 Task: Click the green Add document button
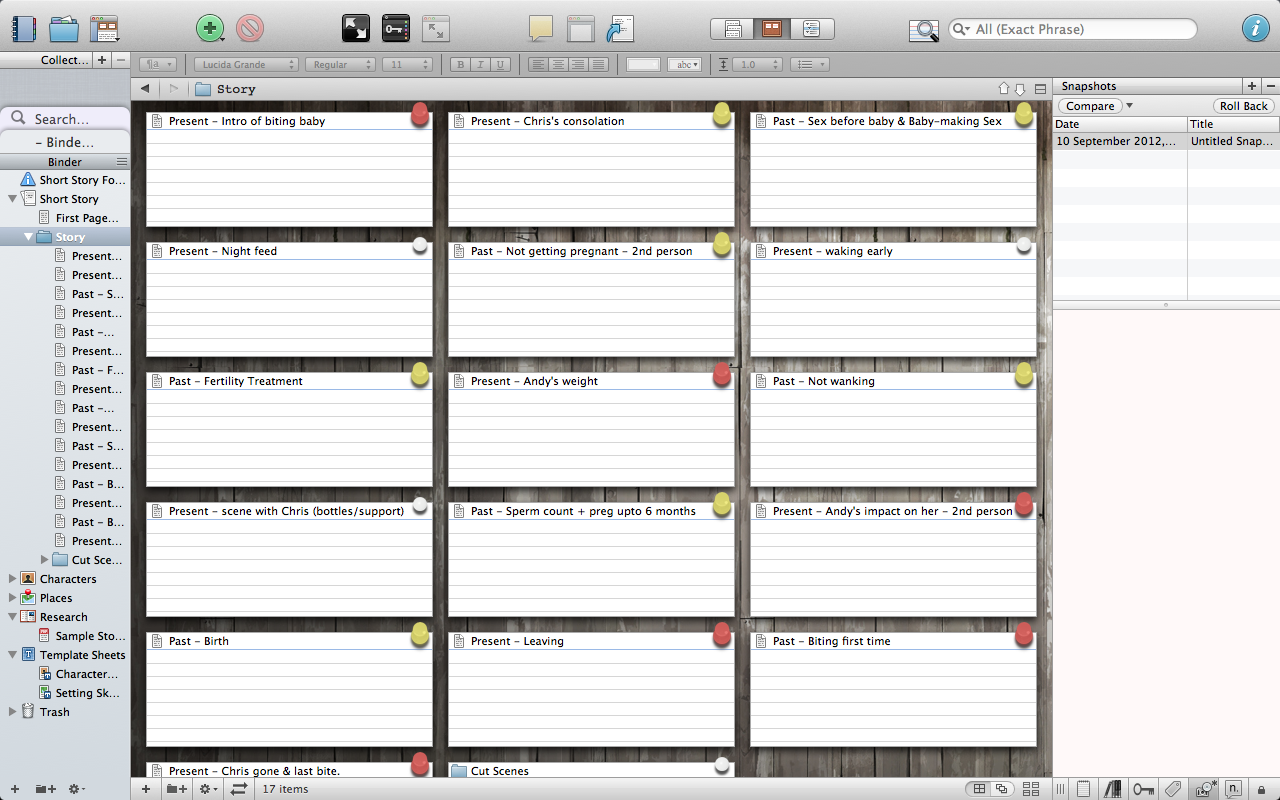click(x=209, y=28)
